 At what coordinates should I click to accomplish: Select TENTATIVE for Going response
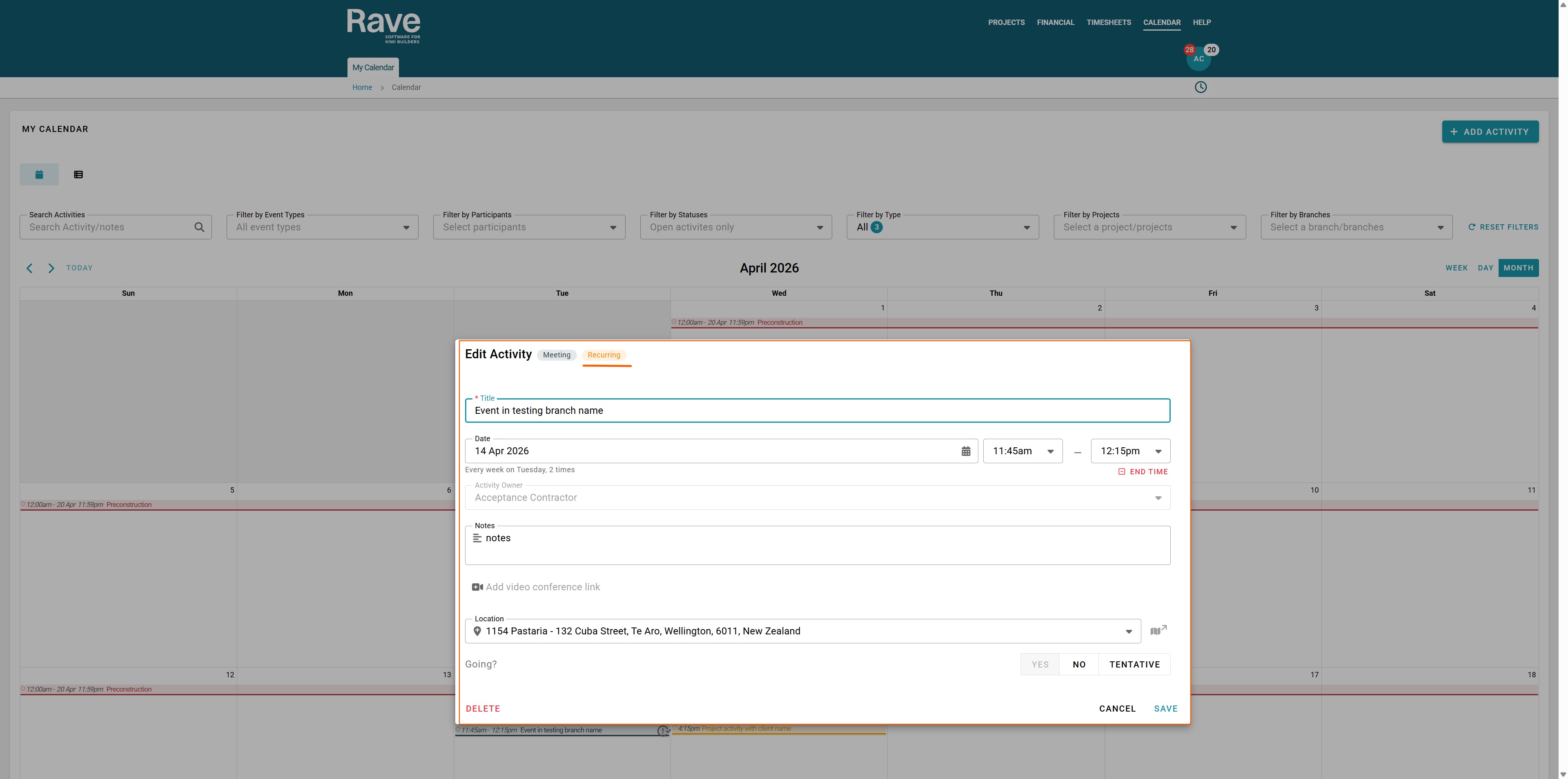pos(1134,665)
